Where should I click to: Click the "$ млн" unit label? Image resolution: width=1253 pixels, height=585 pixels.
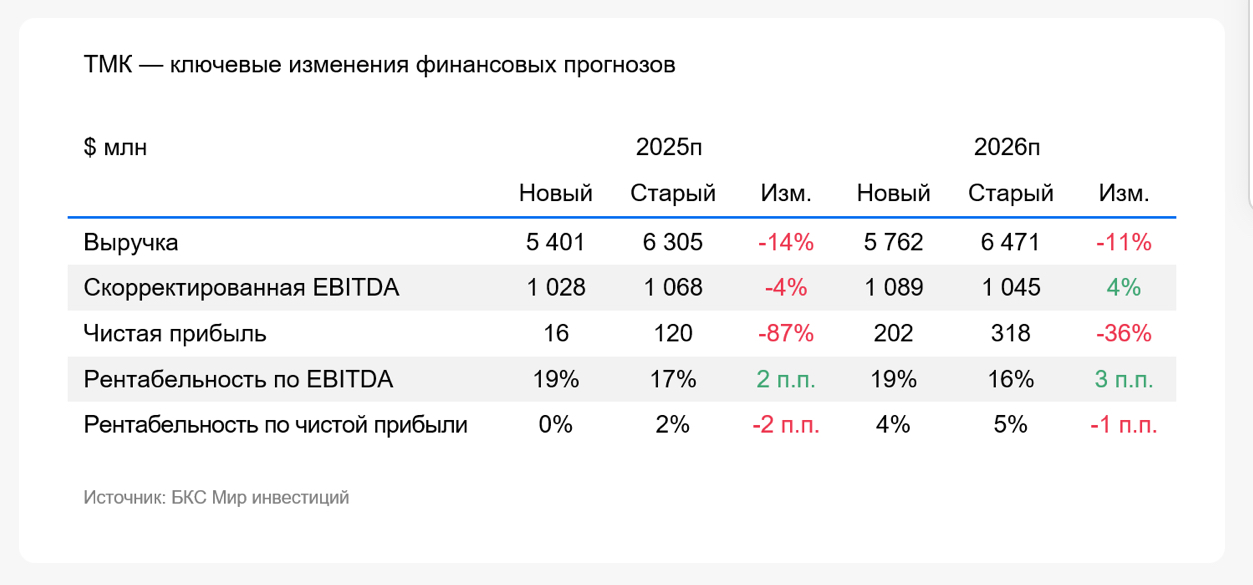(115, 148)
